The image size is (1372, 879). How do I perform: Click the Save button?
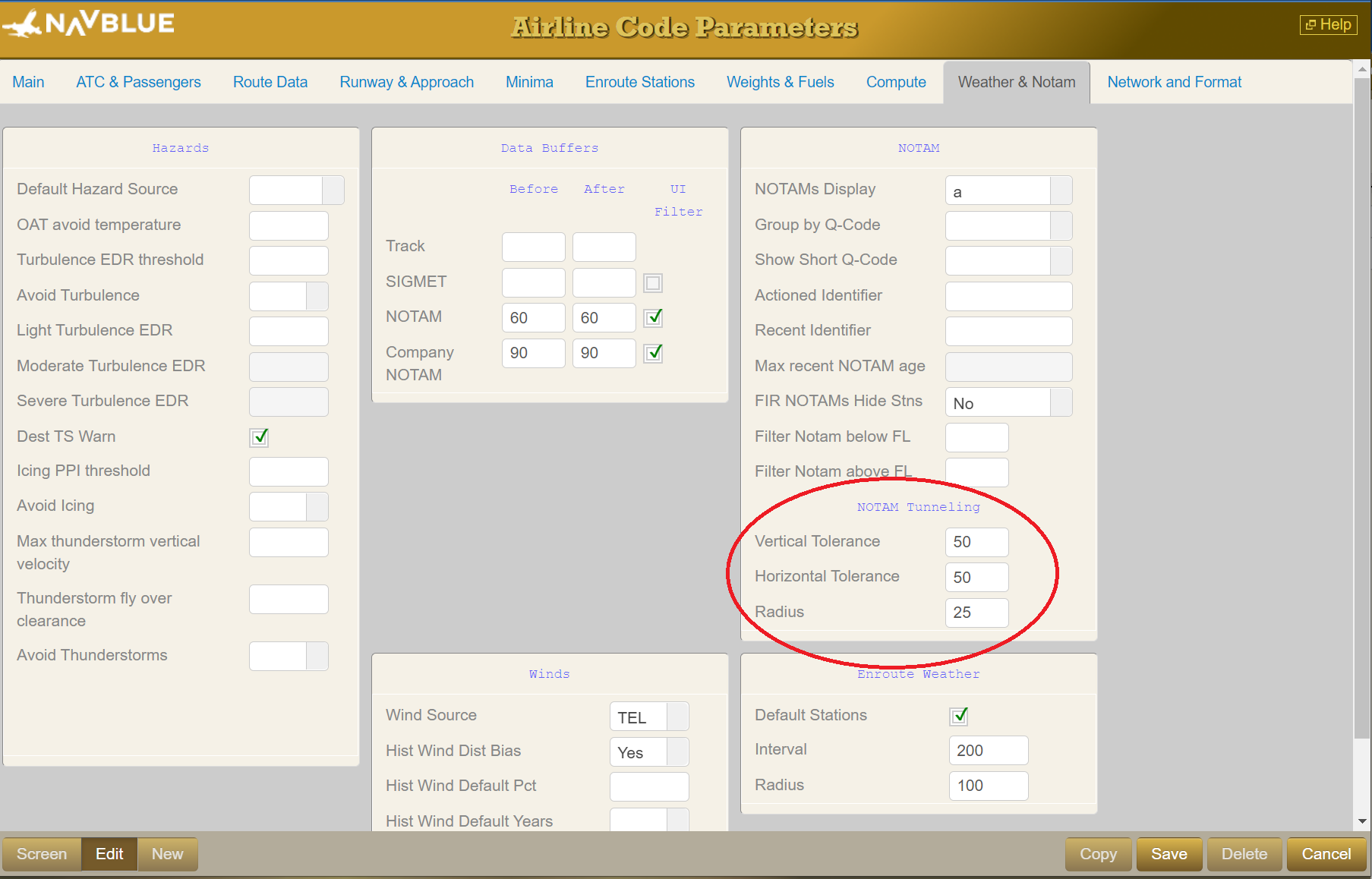(x=1169, y=854)
